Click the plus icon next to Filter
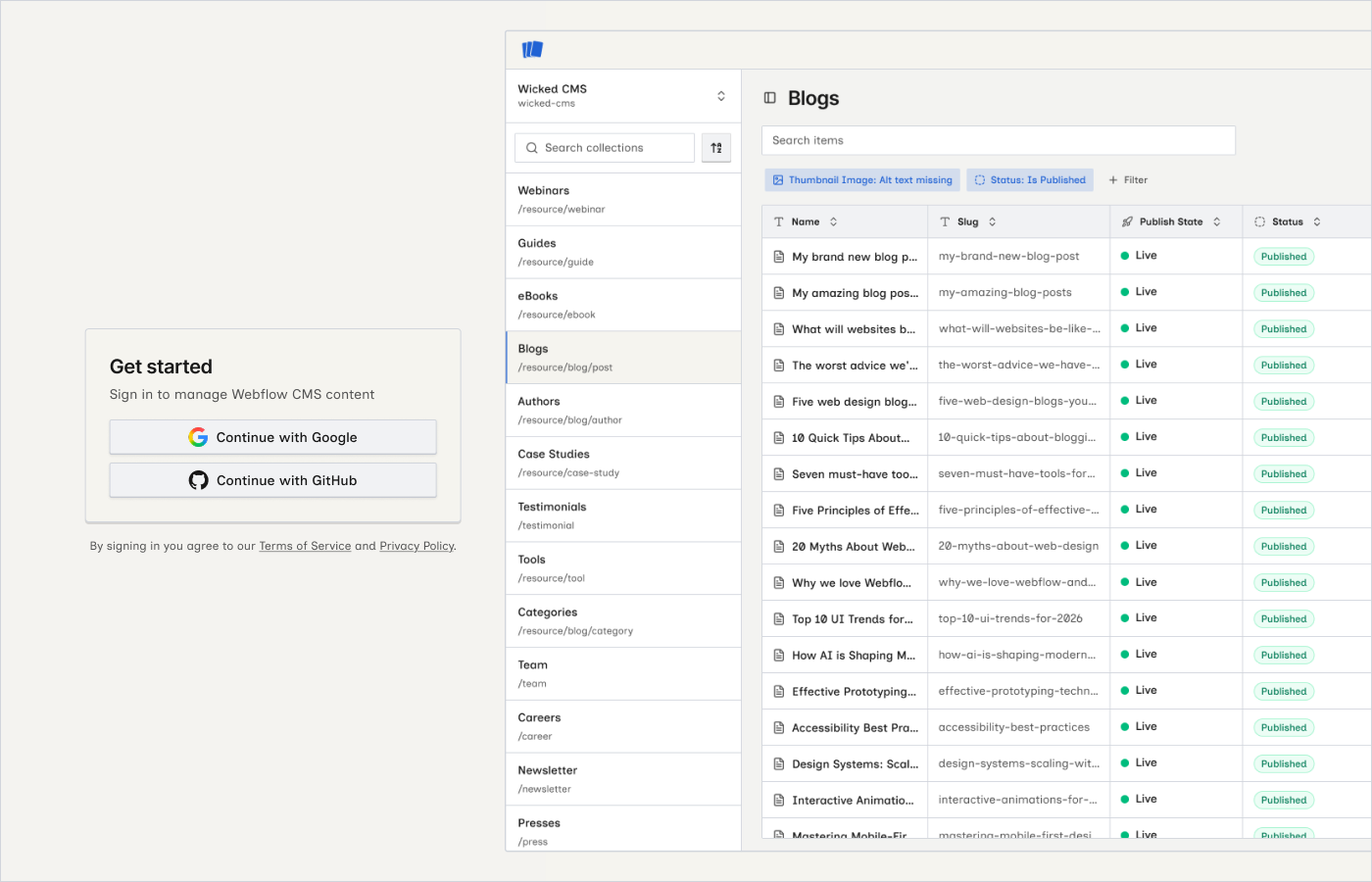Viewport: 1372px width, 882px height. click(x=1113, y=180)
